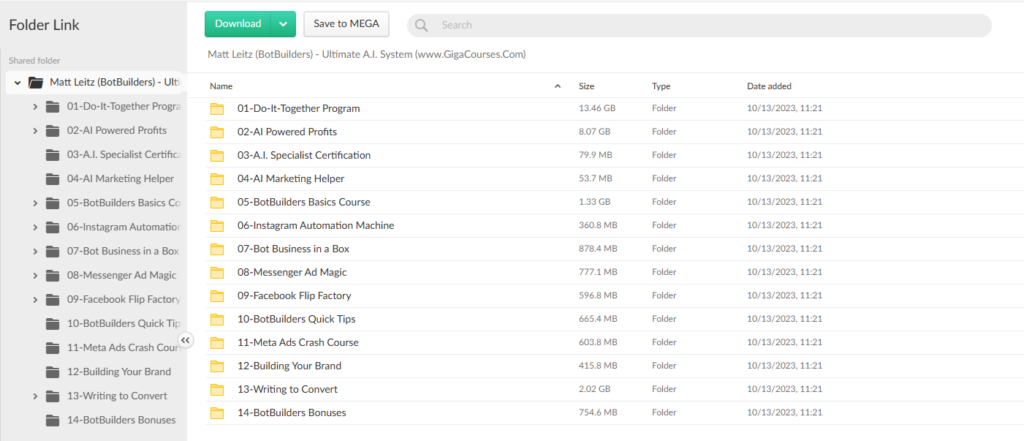Collapse the sidebar using double-arrow handle
The width and height of the screenshot is (1024, 441).
tap(185, 340)
